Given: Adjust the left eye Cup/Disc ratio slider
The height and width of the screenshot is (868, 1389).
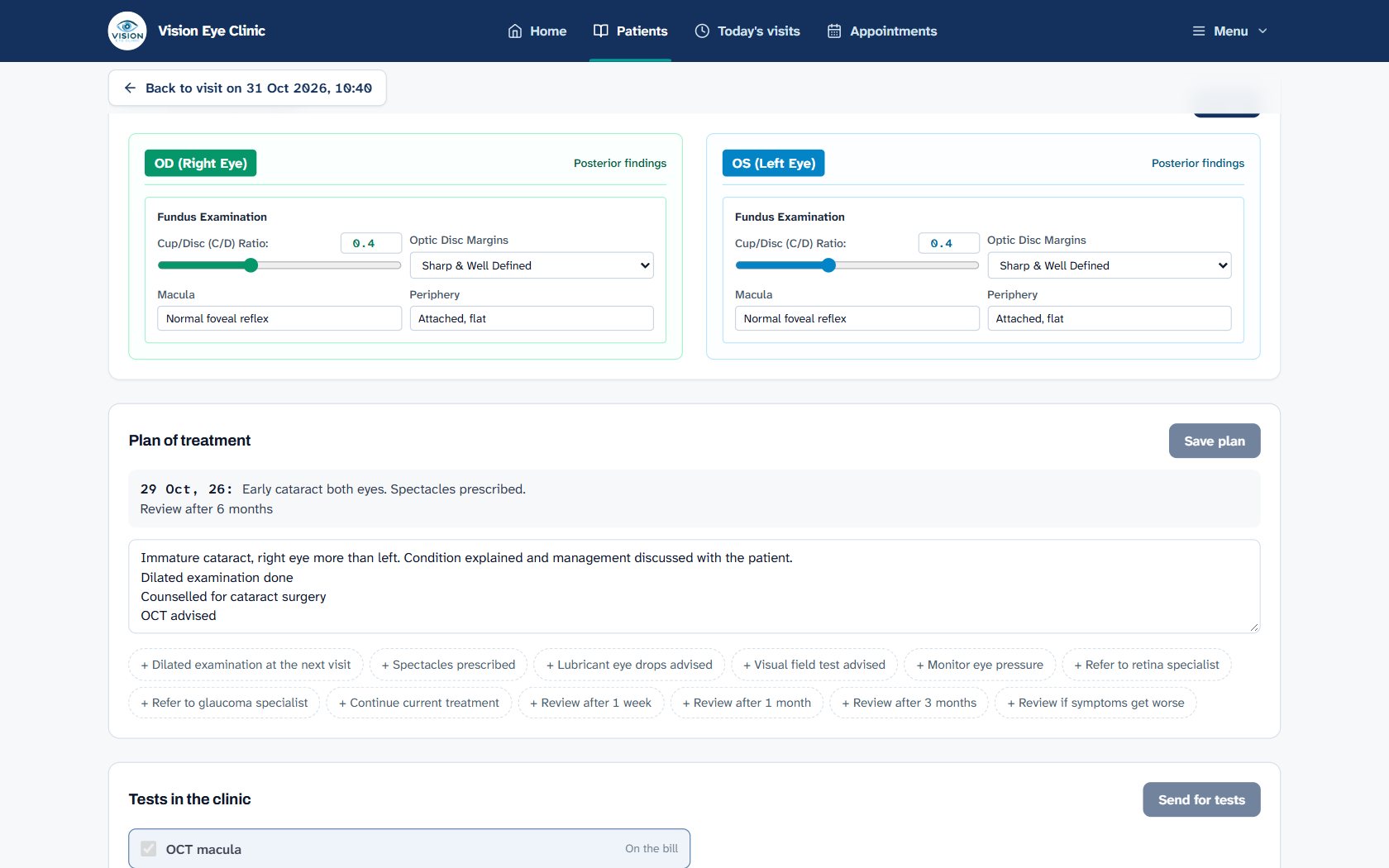Looking at the screenshot, I should [x=857, y=265].
